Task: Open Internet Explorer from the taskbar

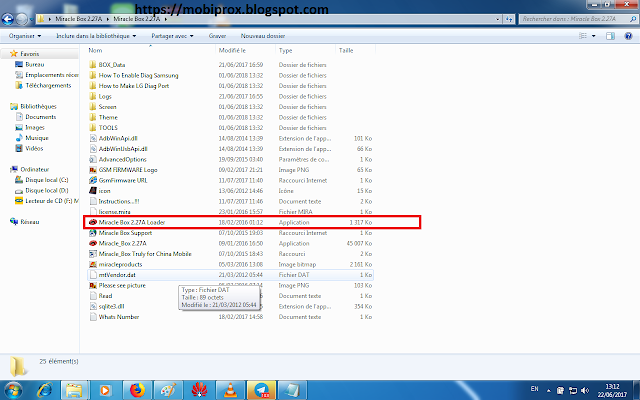Action: point(44,391)
